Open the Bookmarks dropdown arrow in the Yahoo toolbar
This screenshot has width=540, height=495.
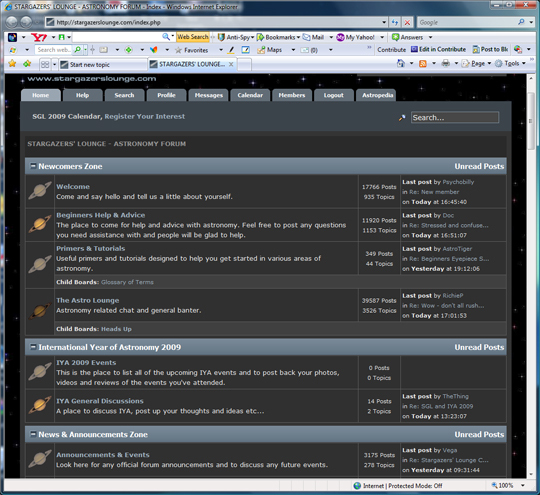298,37
